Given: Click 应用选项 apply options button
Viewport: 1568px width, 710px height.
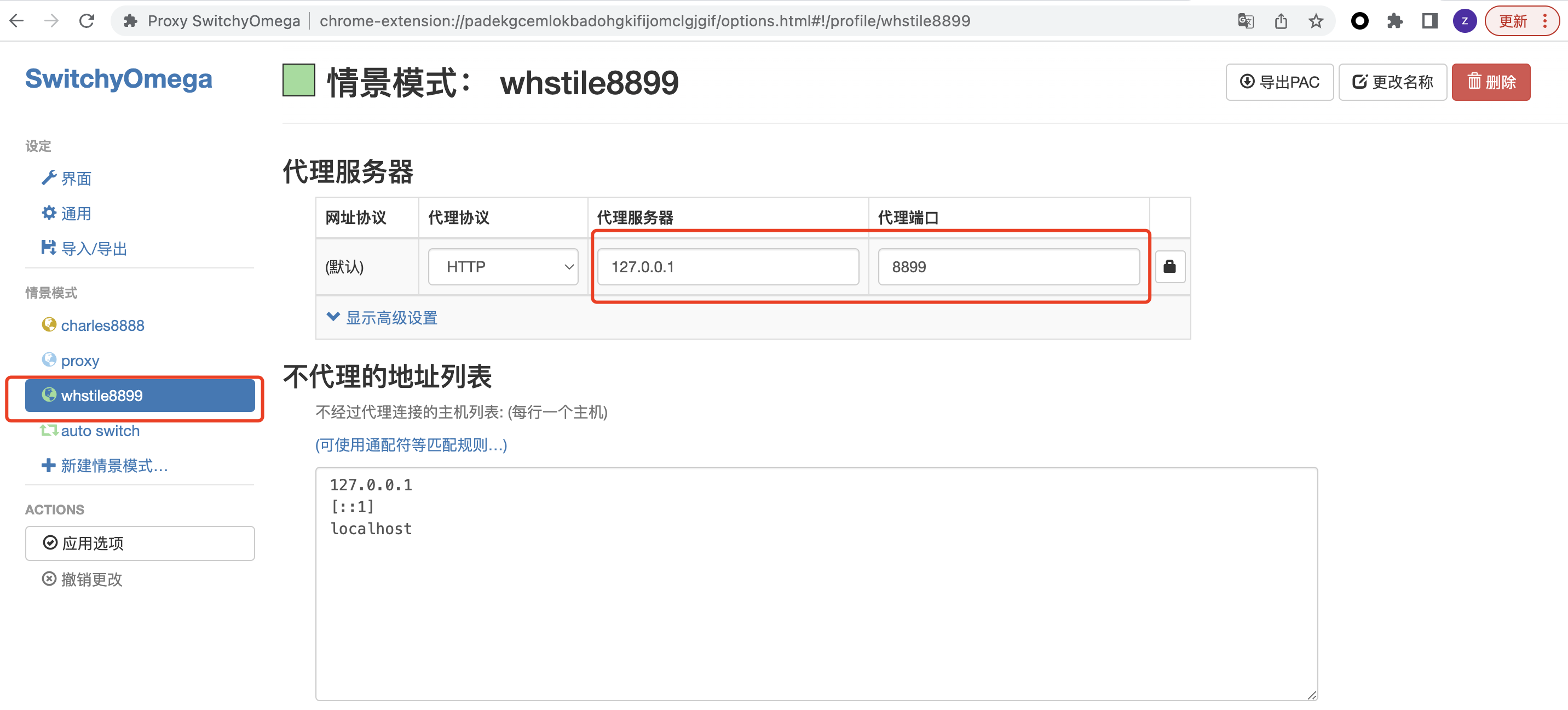Looking at the screenshot, I should point(141,543).
